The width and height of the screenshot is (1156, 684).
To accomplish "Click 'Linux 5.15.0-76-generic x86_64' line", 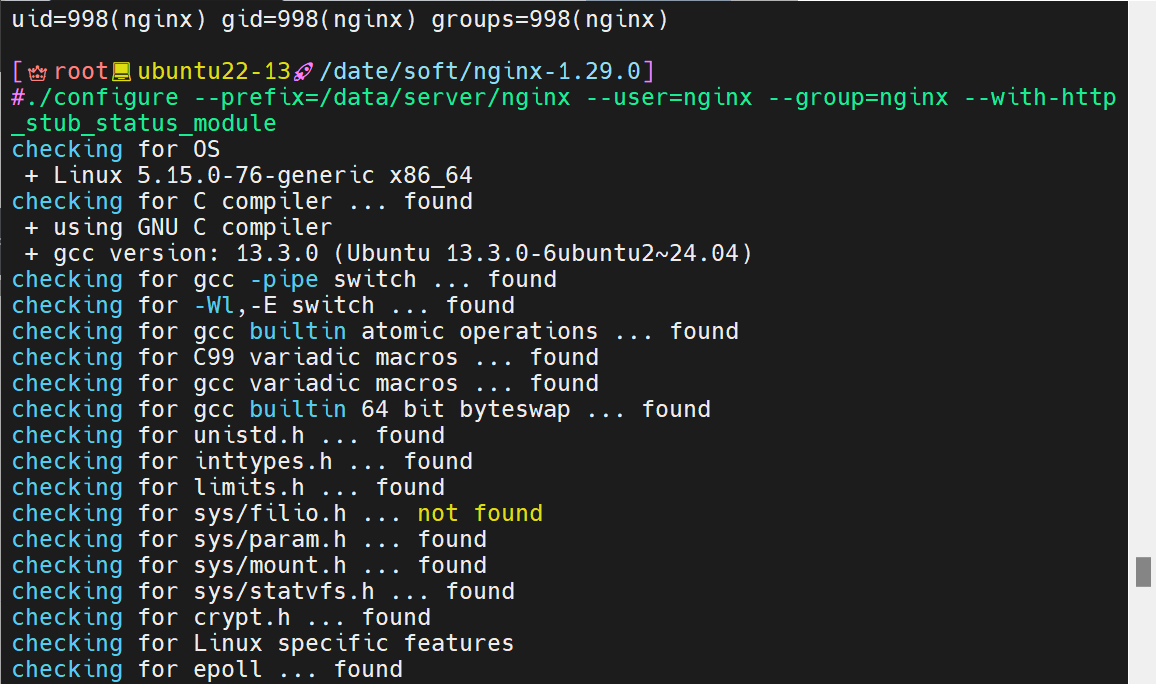I will (248, 175).
